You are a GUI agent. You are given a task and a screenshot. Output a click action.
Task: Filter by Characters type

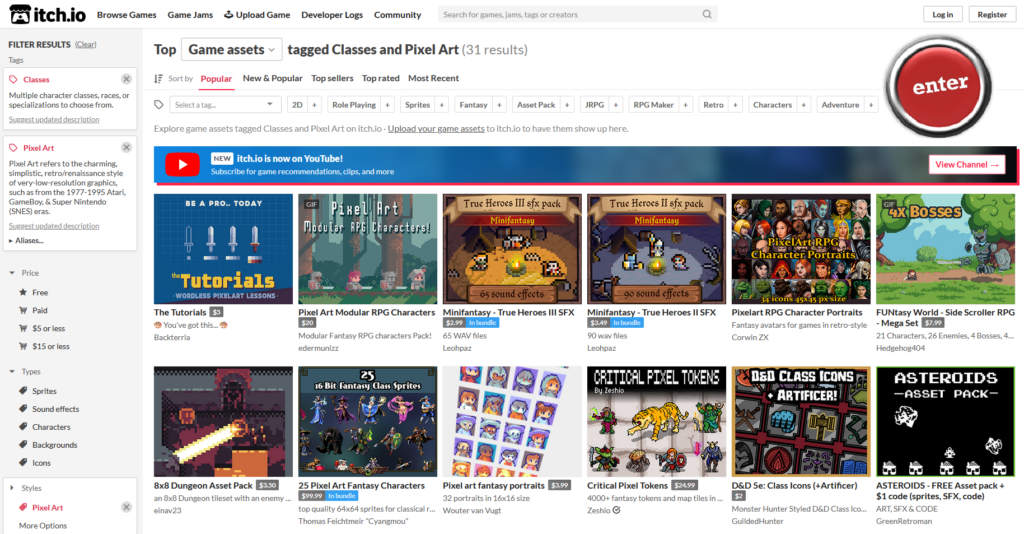point(51,426)
